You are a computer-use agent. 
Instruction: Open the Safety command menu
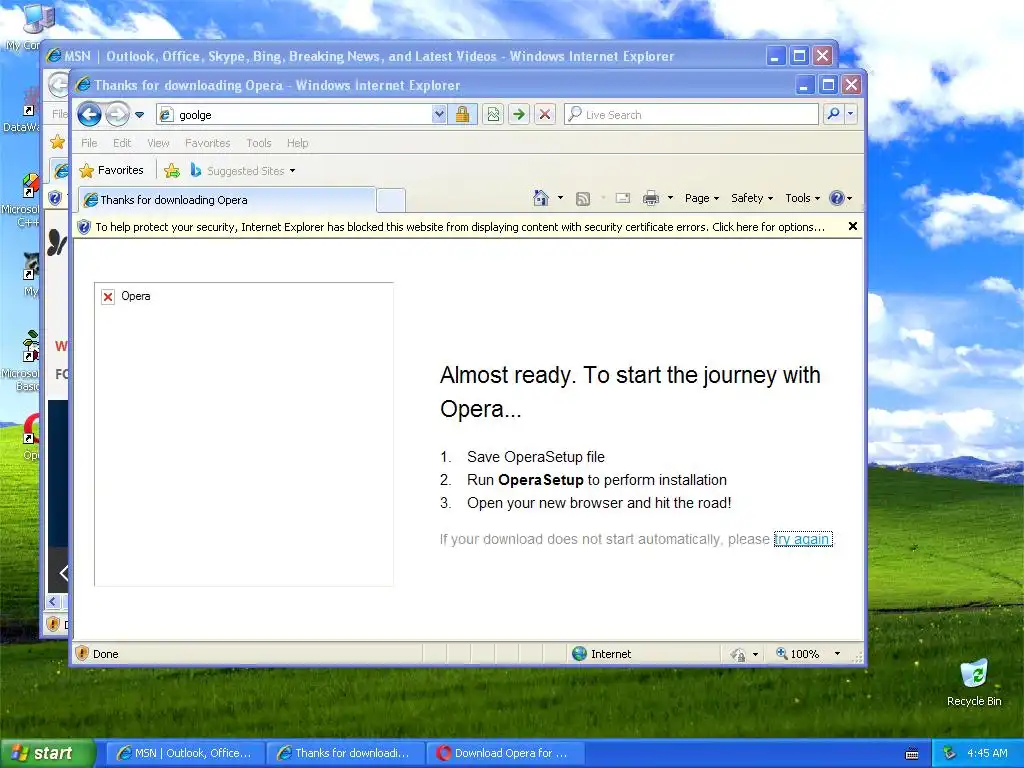click(752, 198)
